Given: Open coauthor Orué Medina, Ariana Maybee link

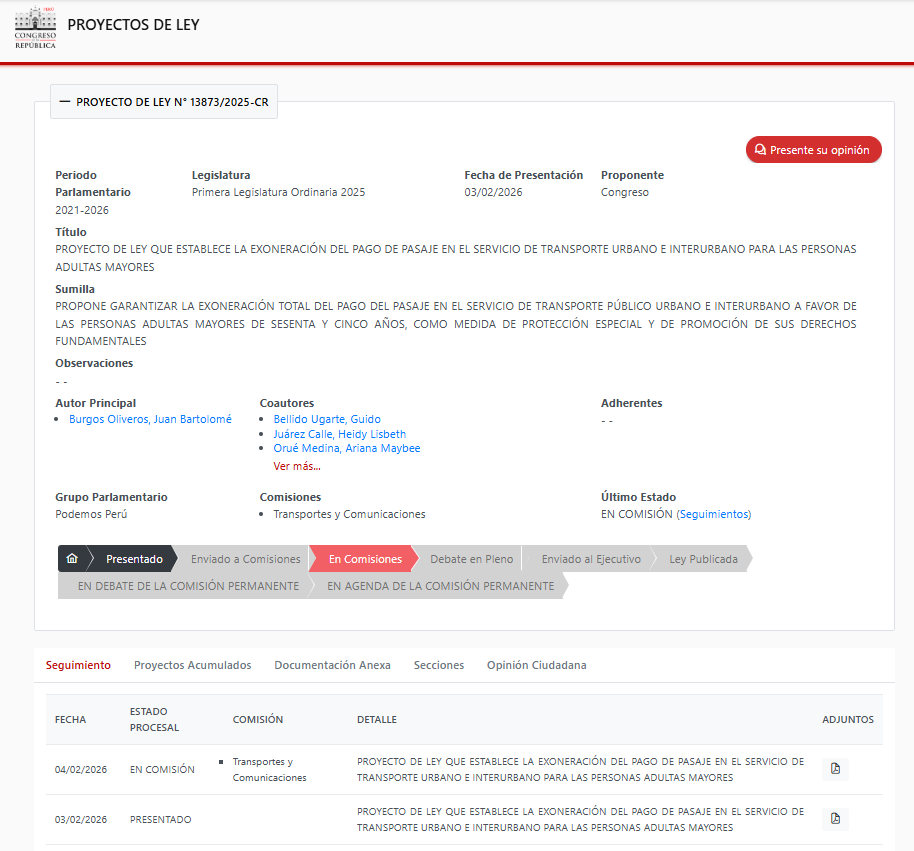Looking at the screenshot, I should (347, 448).
